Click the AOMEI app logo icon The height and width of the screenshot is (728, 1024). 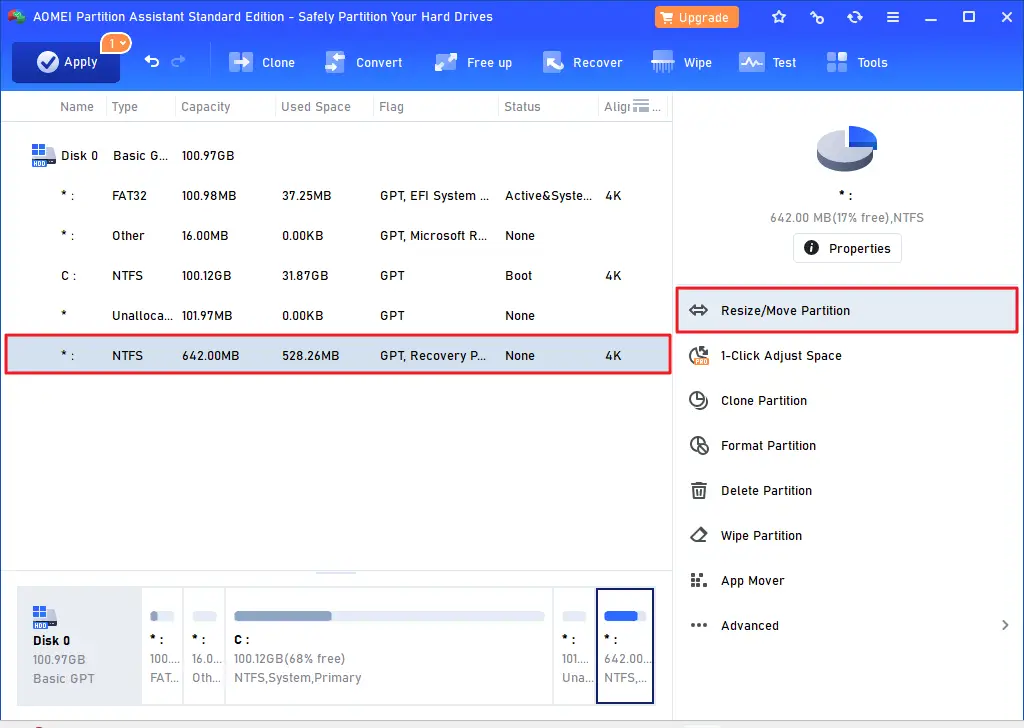[x=16, y=16]
